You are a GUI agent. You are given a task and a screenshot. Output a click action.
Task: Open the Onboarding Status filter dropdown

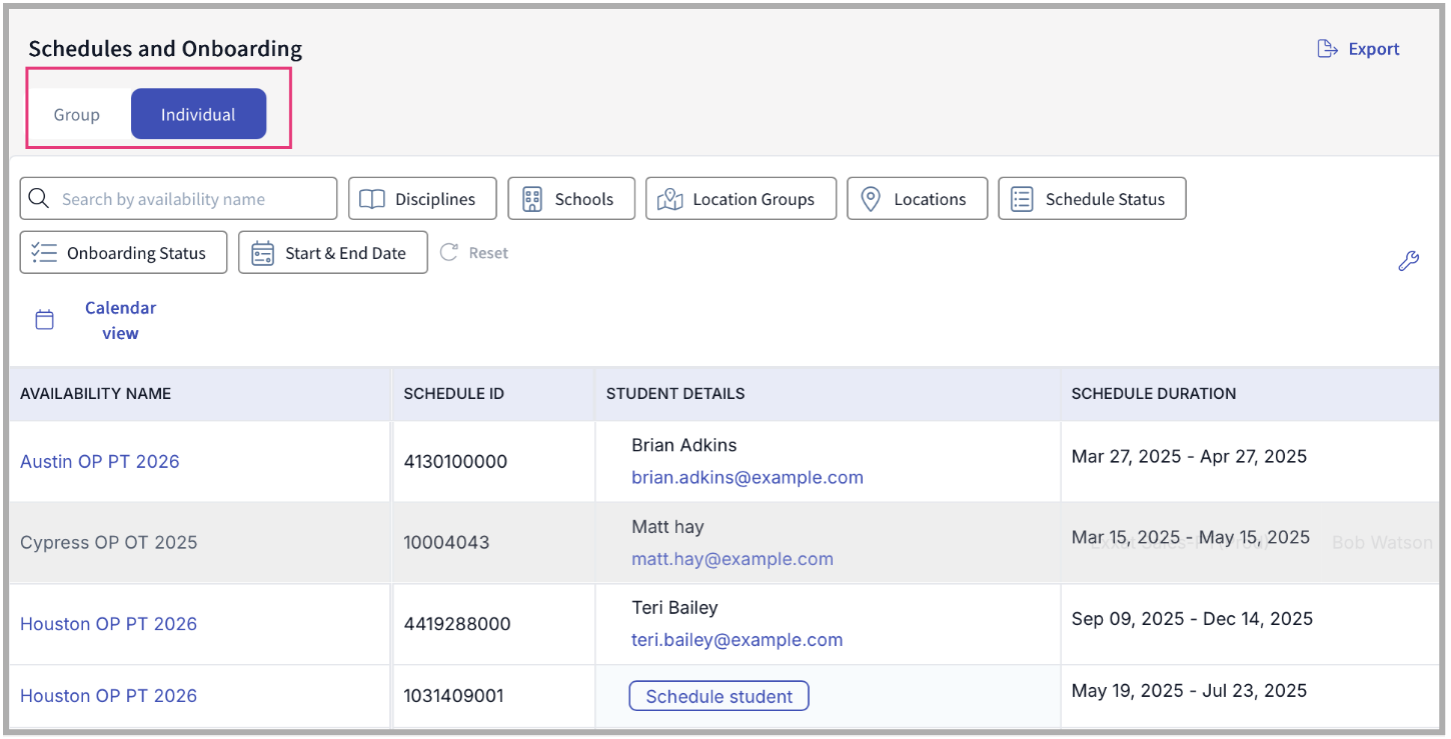(123, 253)
